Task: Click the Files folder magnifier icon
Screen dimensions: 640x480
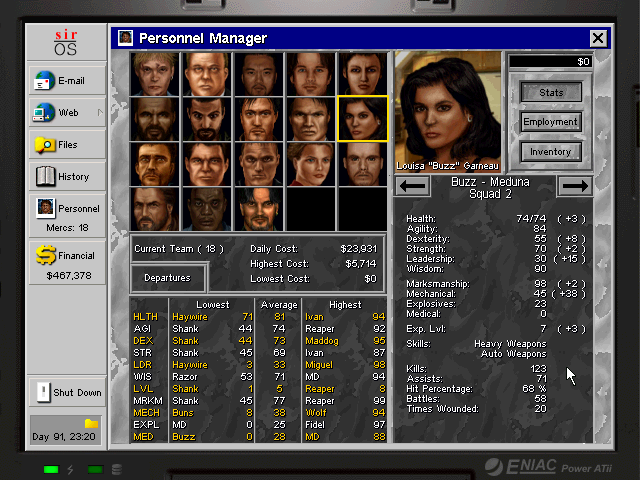Action: point(45,145)
